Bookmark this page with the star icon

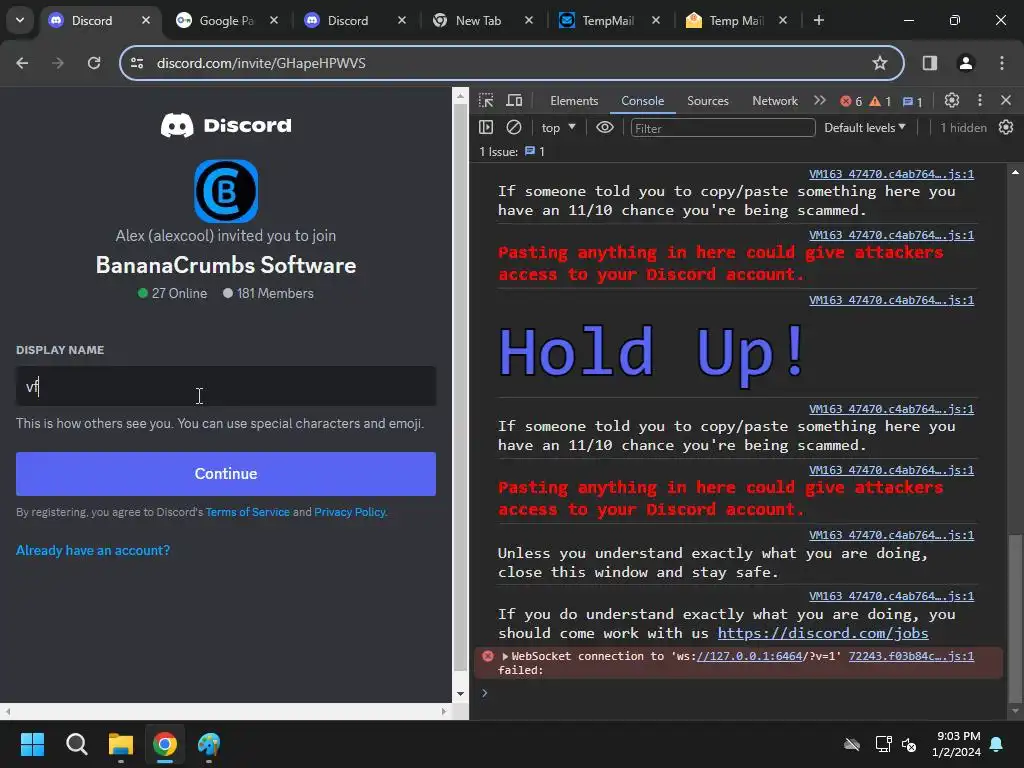pyautogui.click(x=880, y=63)
